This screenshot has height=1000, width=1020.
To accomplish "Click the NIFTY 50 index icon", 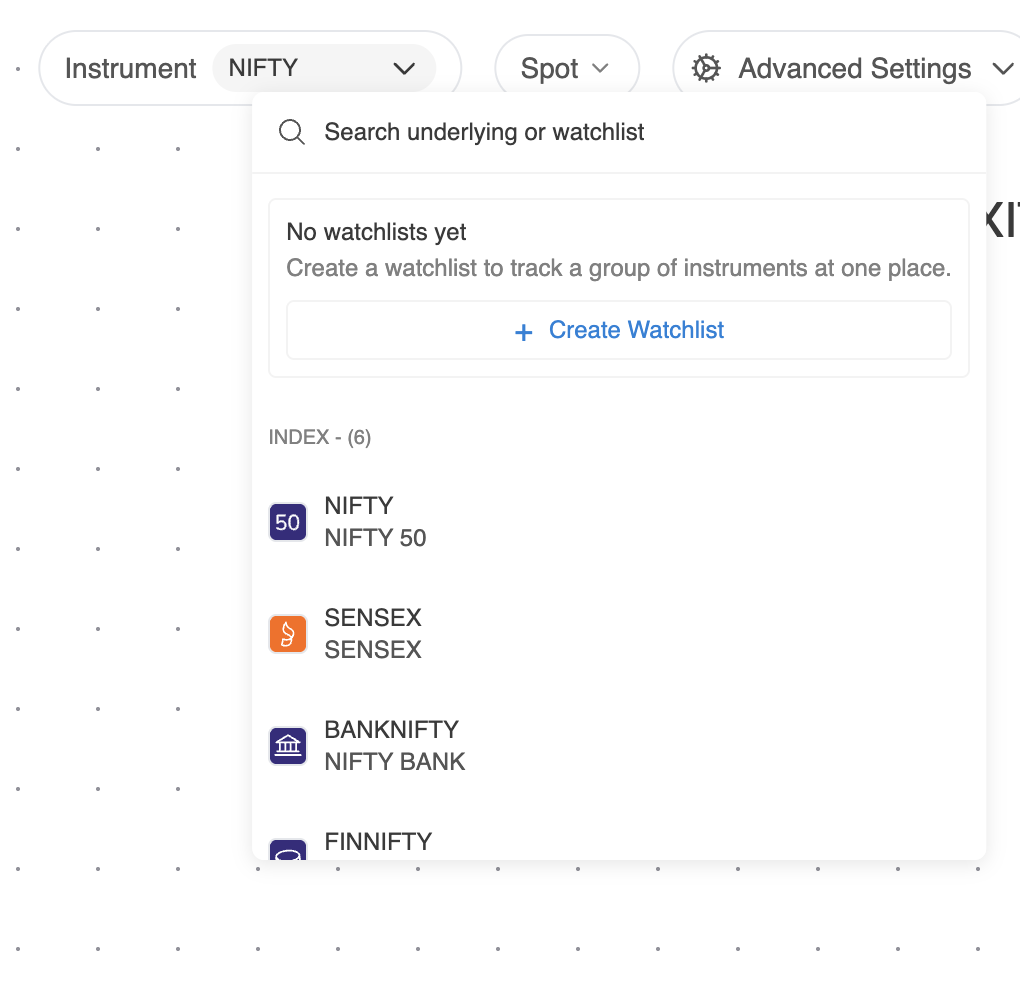I will coord(288,522).
